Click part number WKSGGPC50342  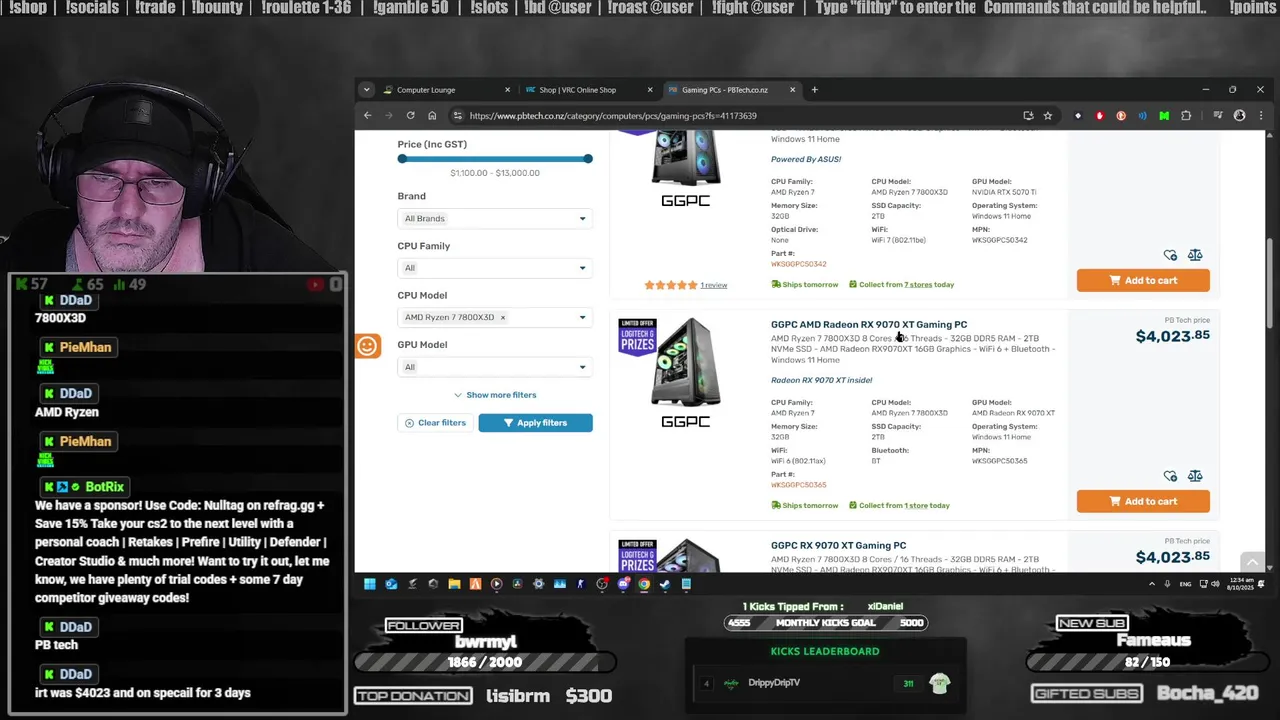point(798,264)
